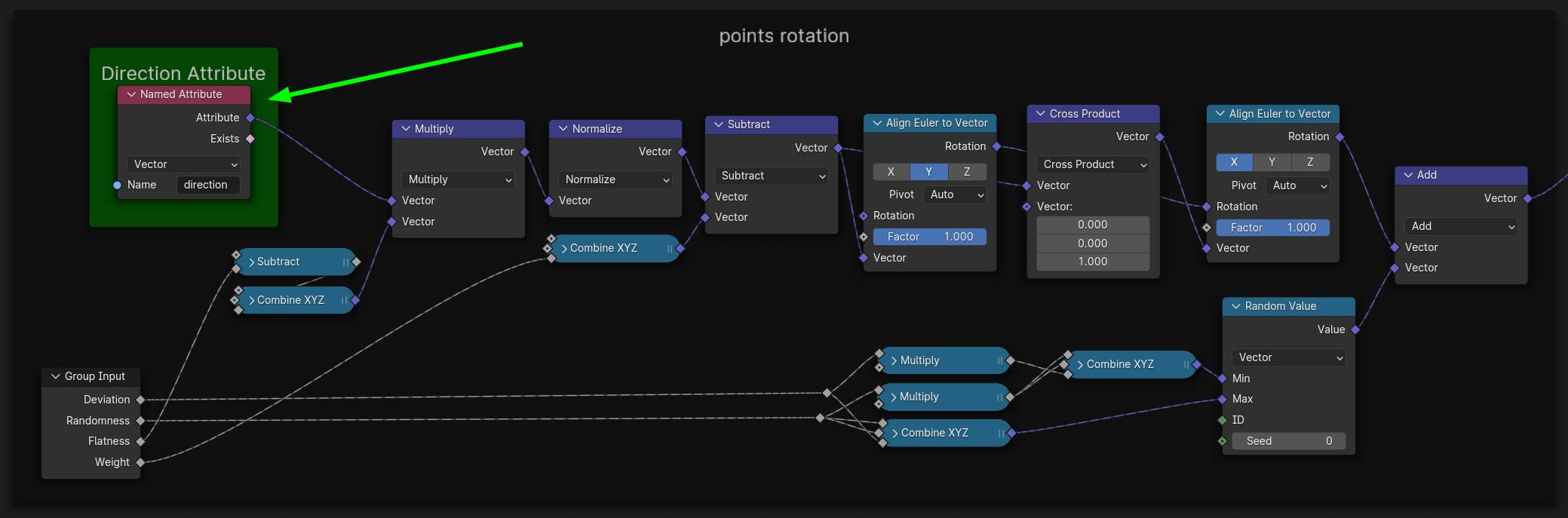1568x518 pixels.
Task: Click Group Input Randomness output socket
Action: 140,421
